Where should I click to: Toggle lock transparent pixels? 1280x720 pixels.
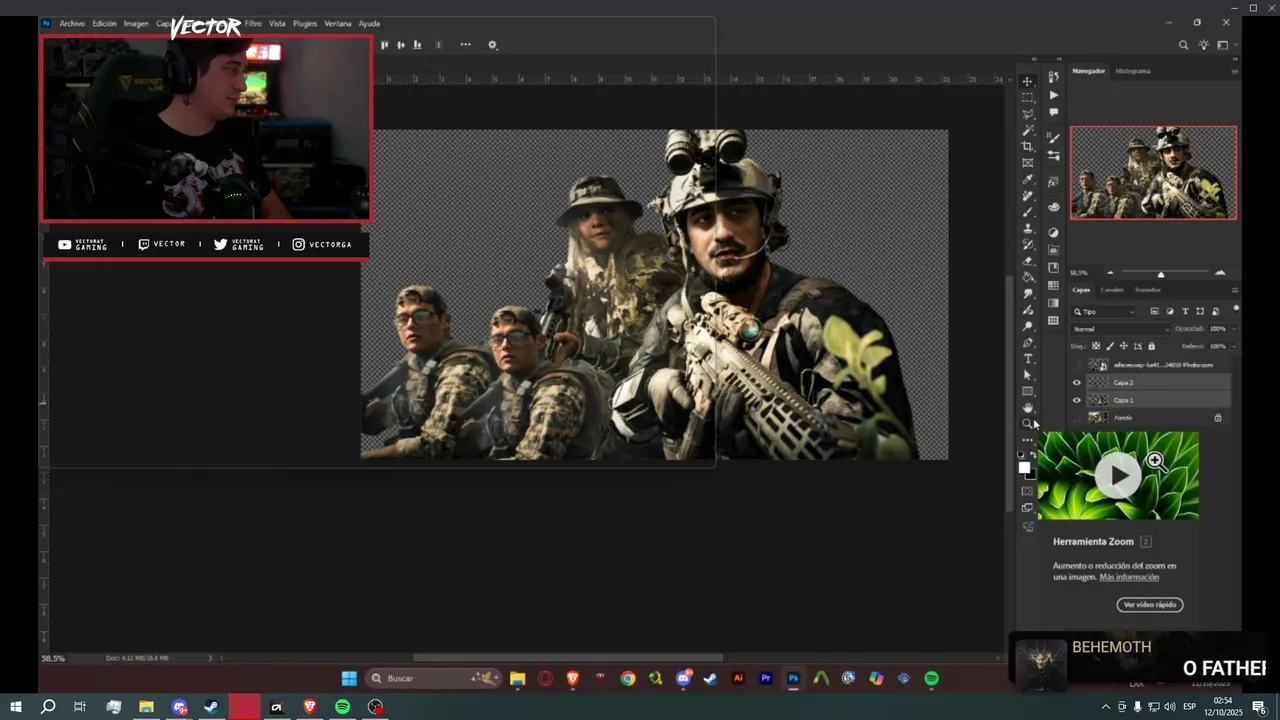tap(1096, 346)
